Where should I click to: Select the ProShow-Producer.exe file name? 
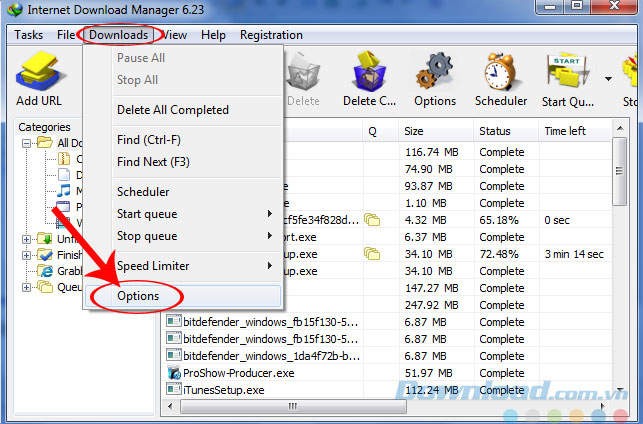point(238,373)
